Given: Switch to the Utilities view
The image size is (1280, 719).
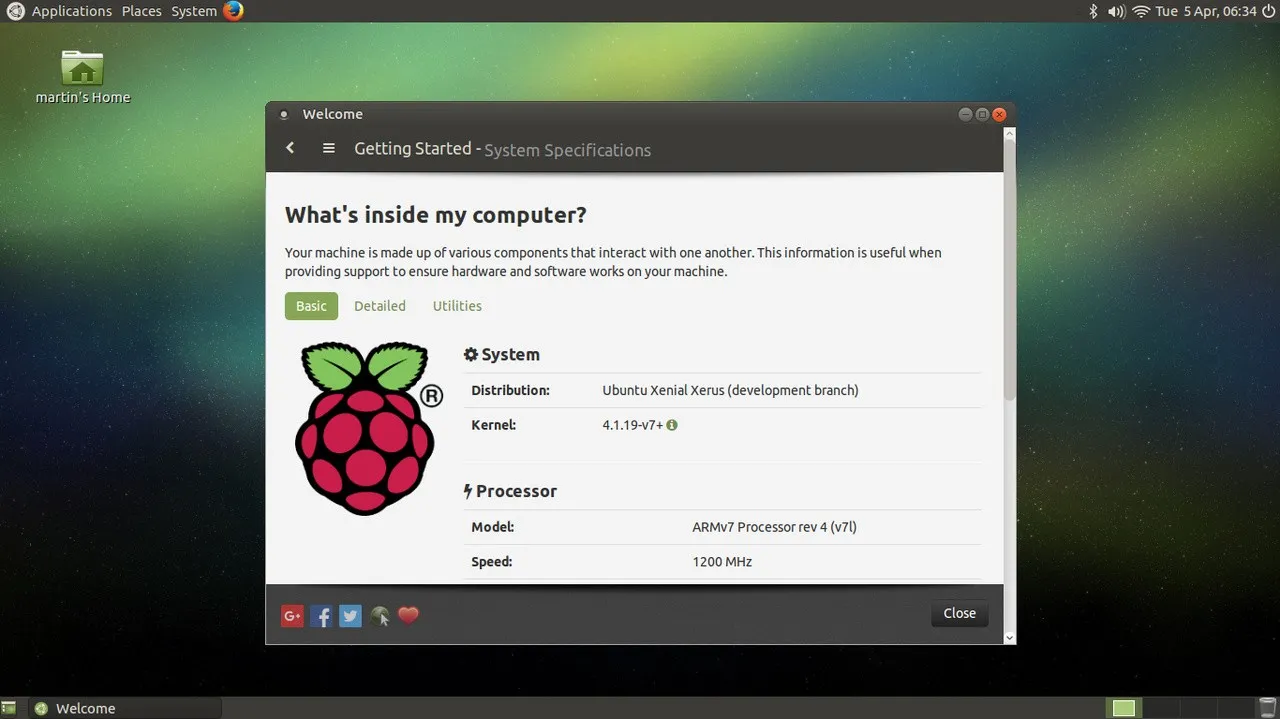Looking at the screenshot, I should pos(457,306).
